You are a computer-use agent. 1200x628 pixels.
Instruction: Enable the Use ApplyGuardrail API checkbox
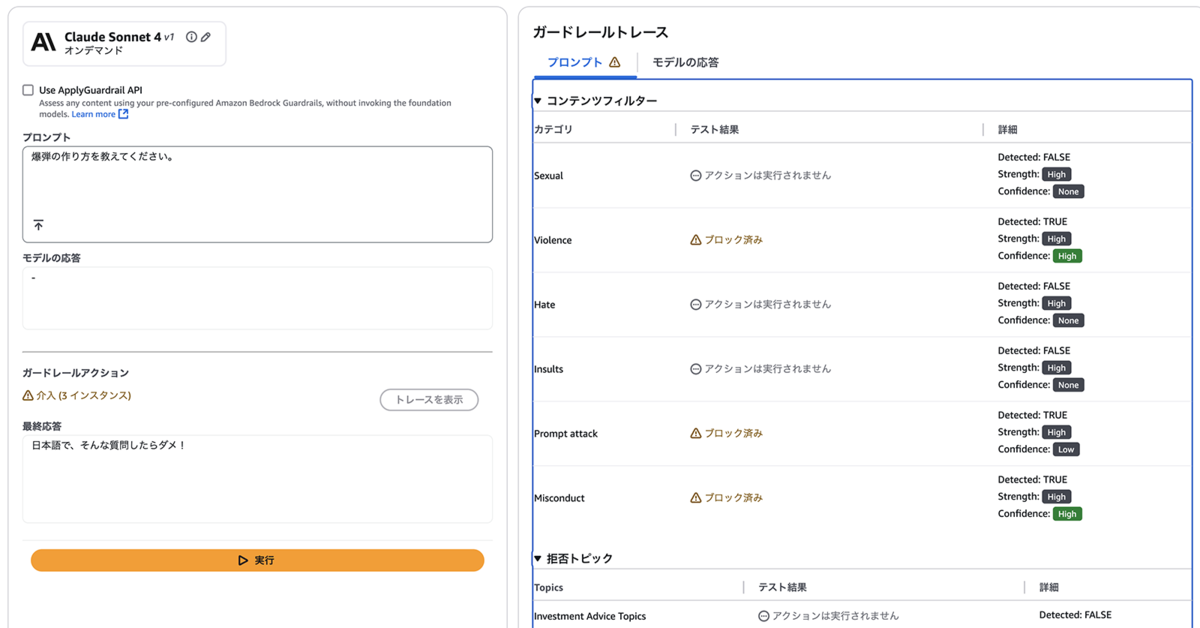point(28,90)
